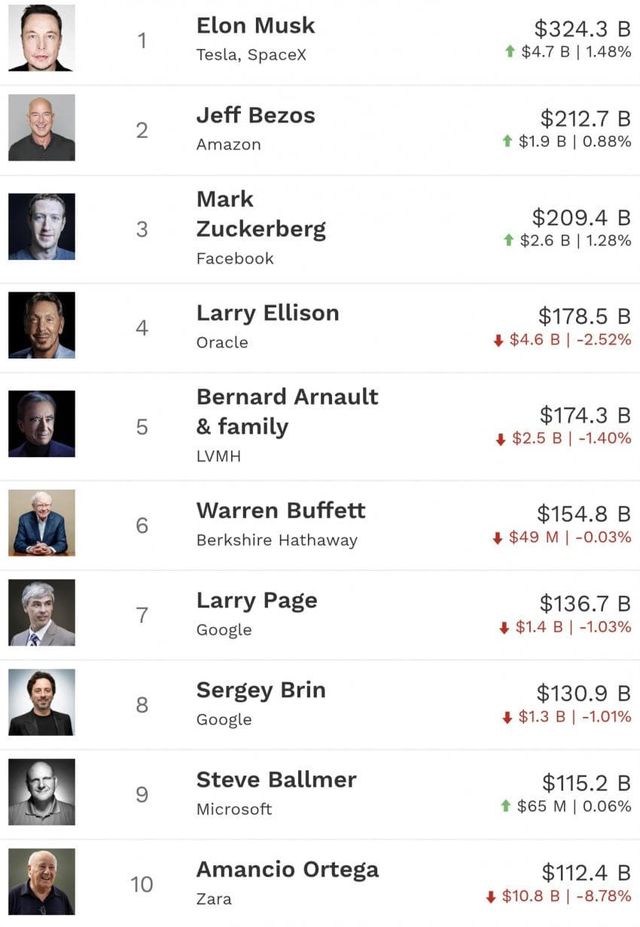Click the green up arrow beside $2.6 B

509,241
